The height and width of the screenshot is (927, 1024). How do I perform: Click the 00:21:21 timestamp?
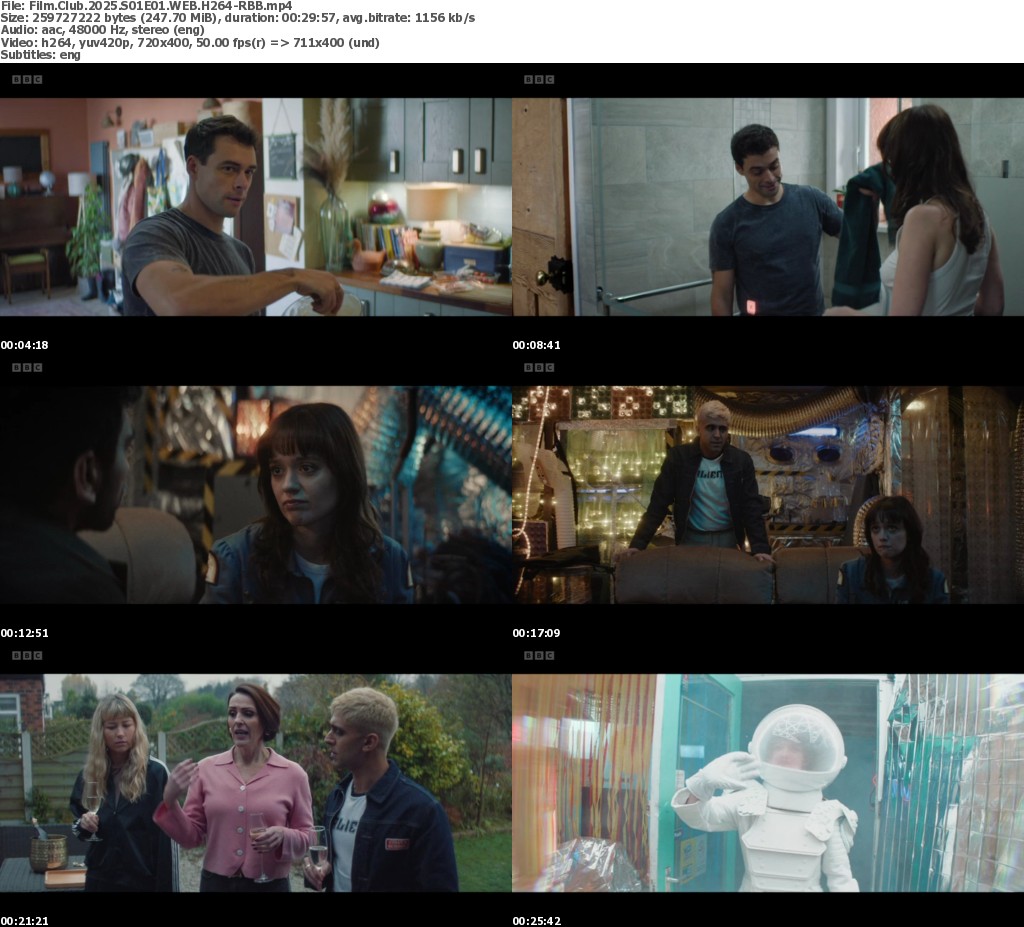[x=24, y=920]
